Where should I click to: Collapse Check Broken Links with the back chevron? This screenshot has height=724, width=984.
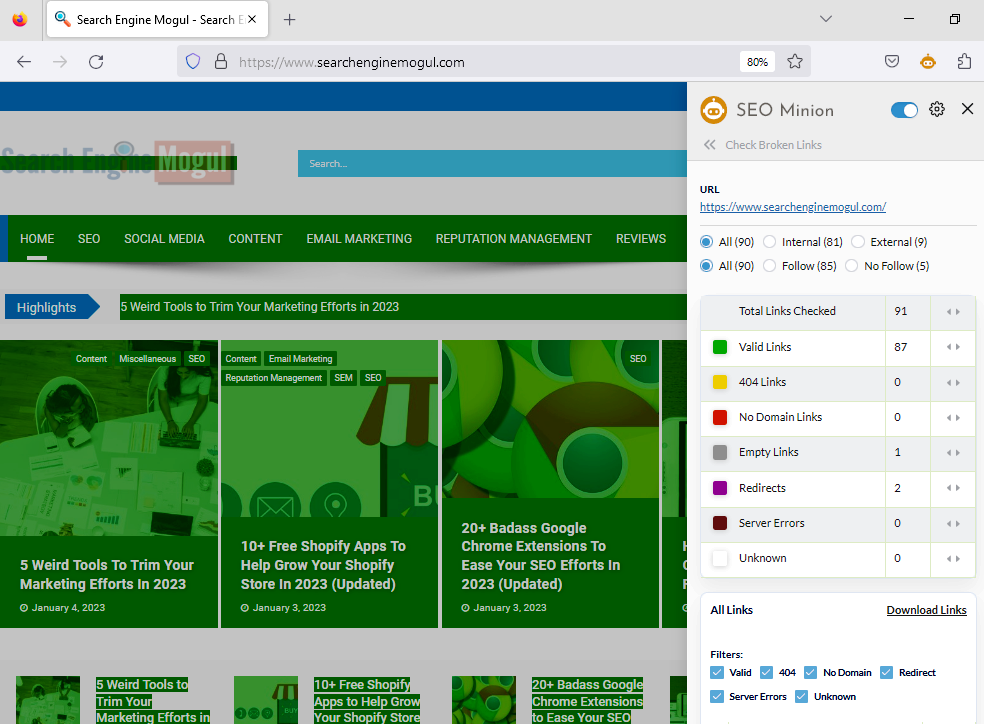point(708,144)
